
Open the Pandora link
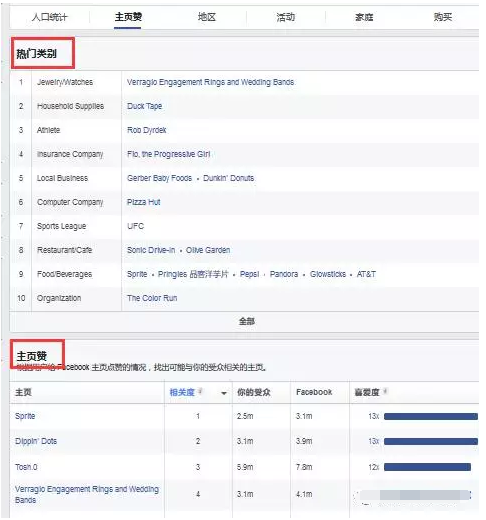tap(284, 274)
